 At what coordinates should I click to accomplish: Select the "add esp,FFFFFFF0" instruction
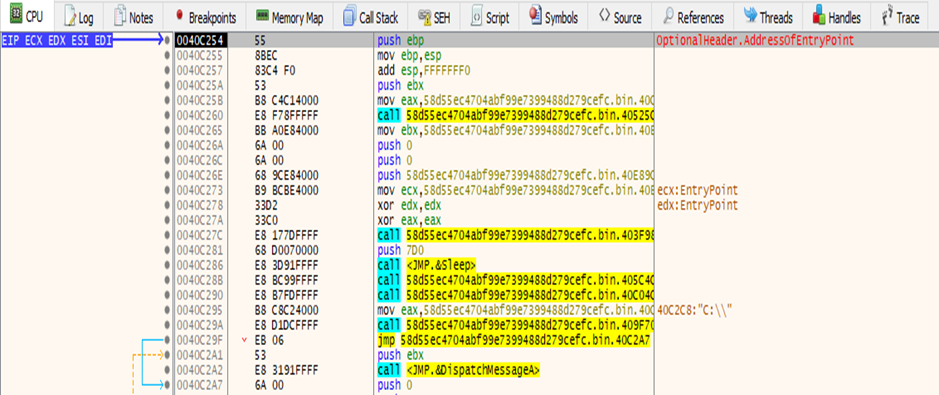pos(424,70)
